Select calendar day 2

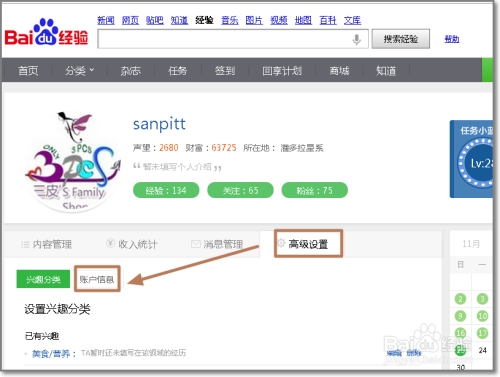[460, 299]
